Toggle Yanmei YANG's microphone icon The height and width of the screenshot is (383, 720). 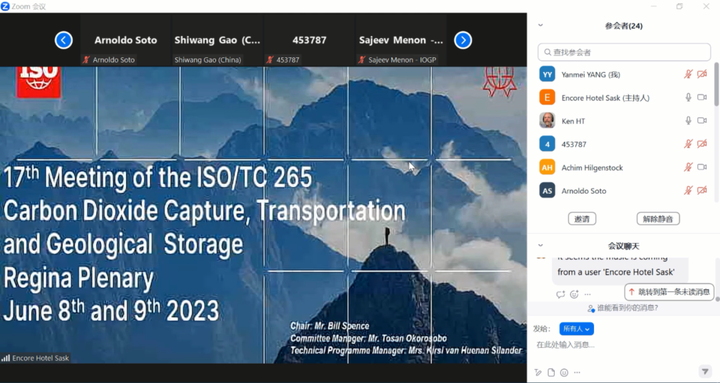point(688,74)
